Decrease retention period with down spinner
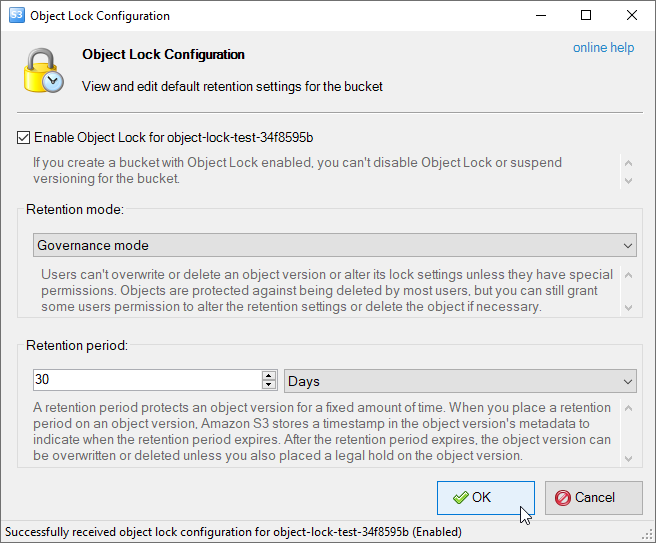 pos(269,384)
